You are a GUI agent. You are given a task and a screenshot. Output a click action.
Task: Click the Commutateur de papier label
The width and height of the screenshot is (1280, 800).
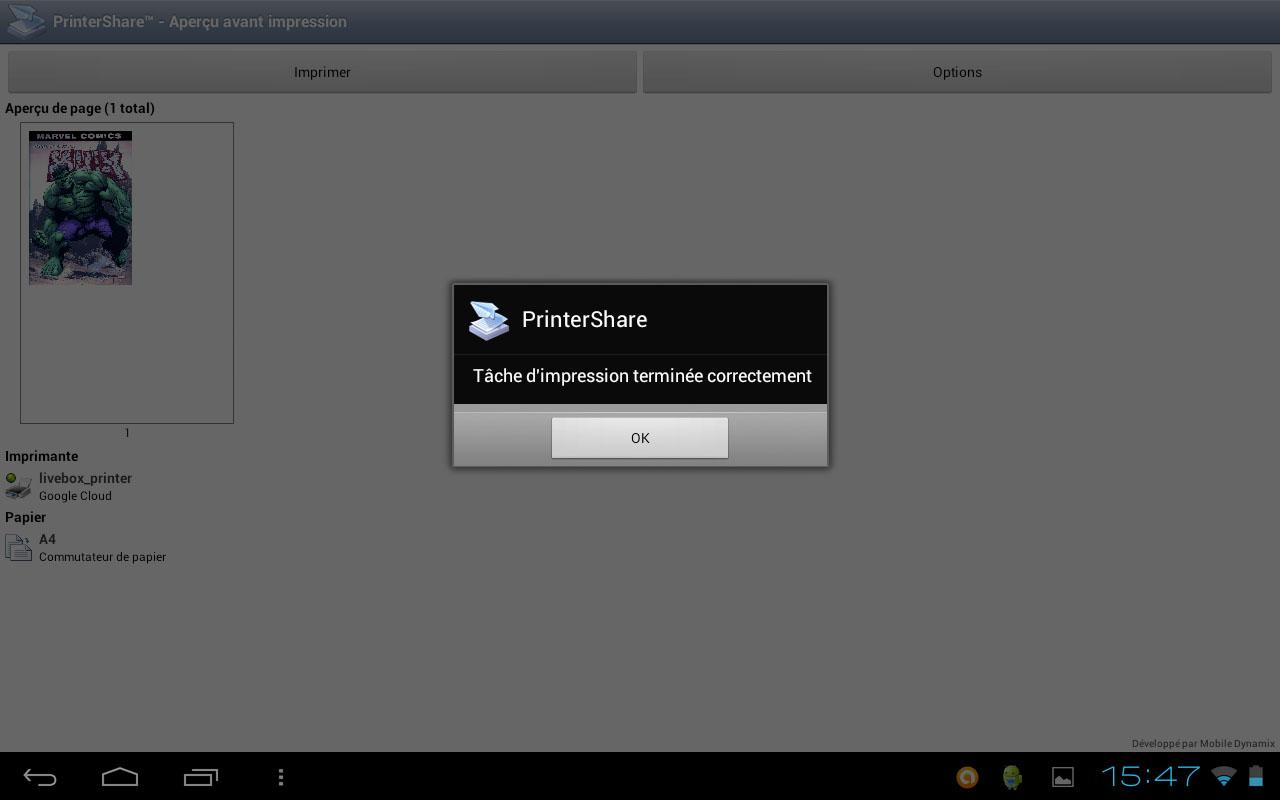coord(102,557)
